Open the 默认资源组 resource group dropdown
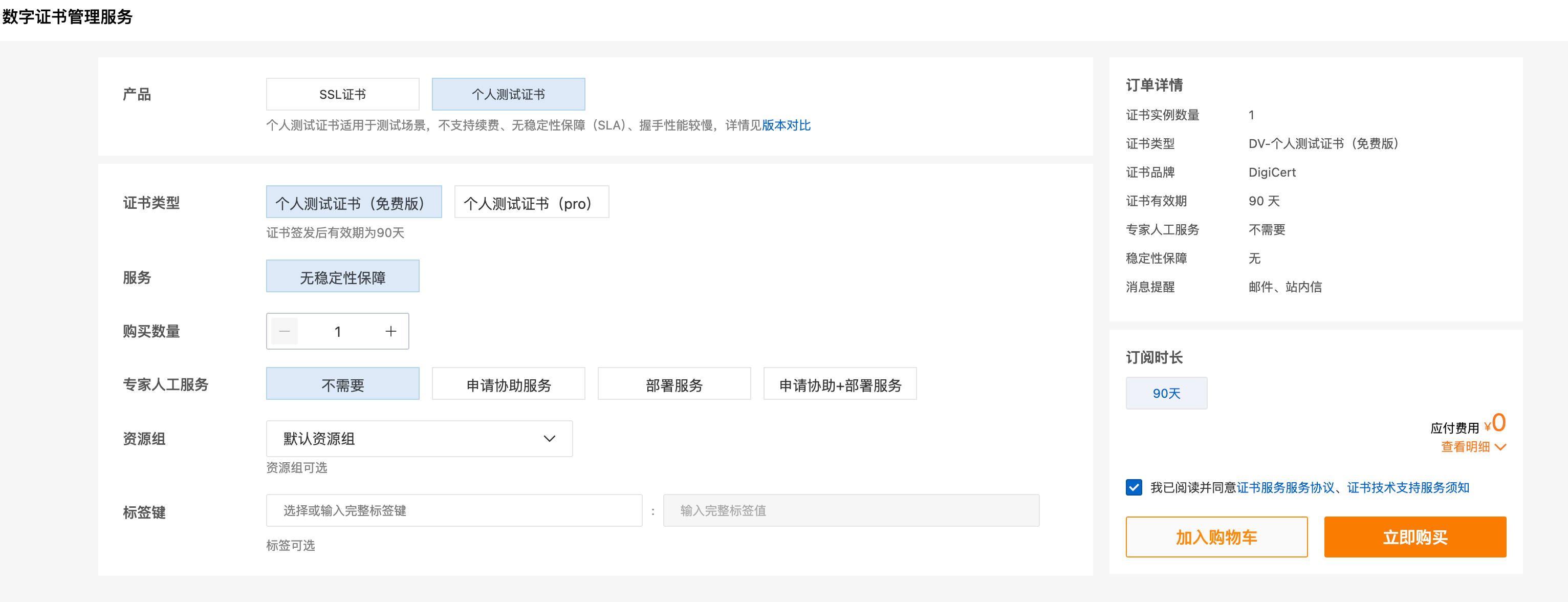Screen dimensions: 1568x602 coord(419,439)
